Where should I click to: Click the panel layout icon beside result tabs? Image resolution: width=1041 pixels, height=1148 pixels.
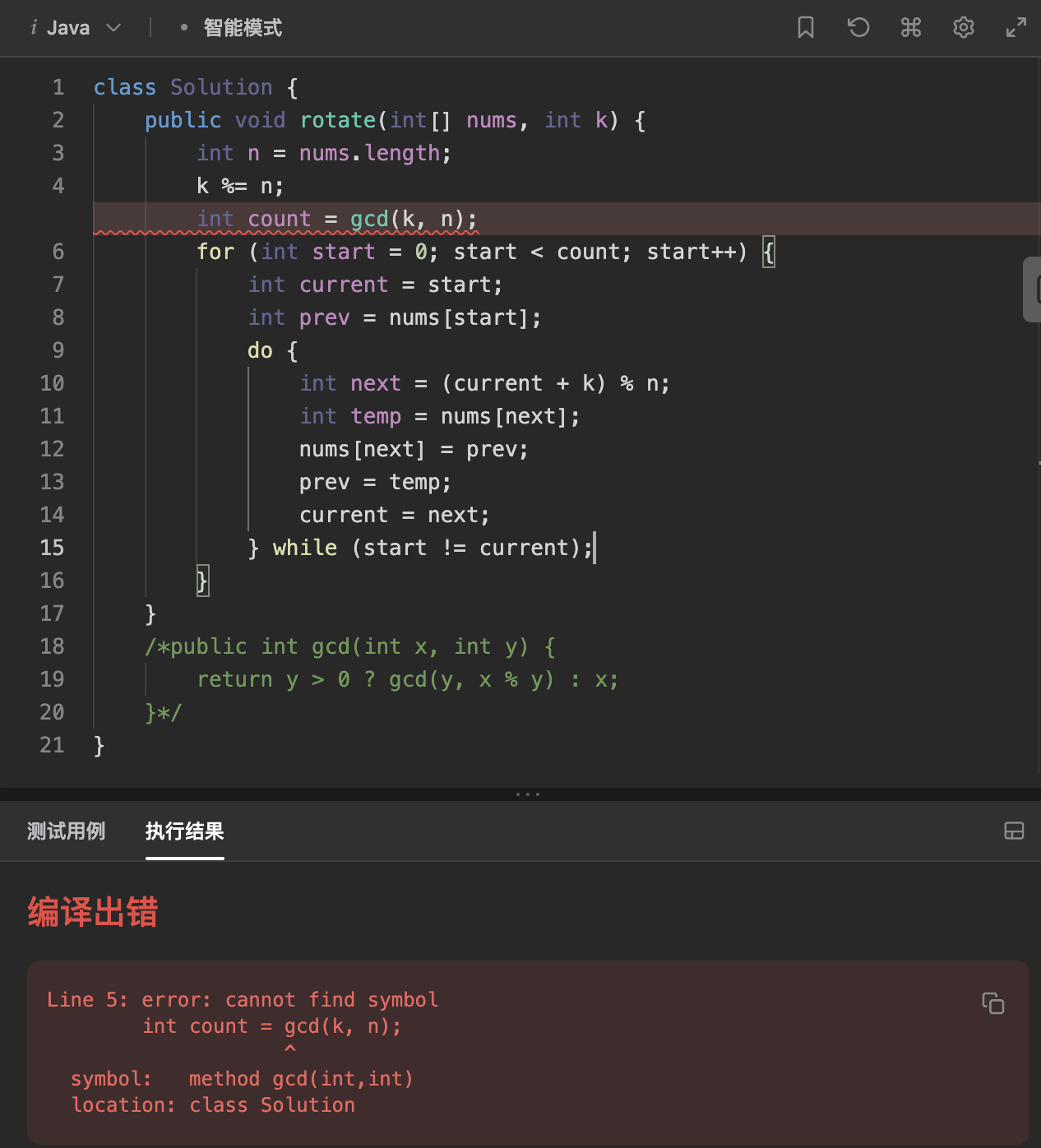[x=1014, y=831]
